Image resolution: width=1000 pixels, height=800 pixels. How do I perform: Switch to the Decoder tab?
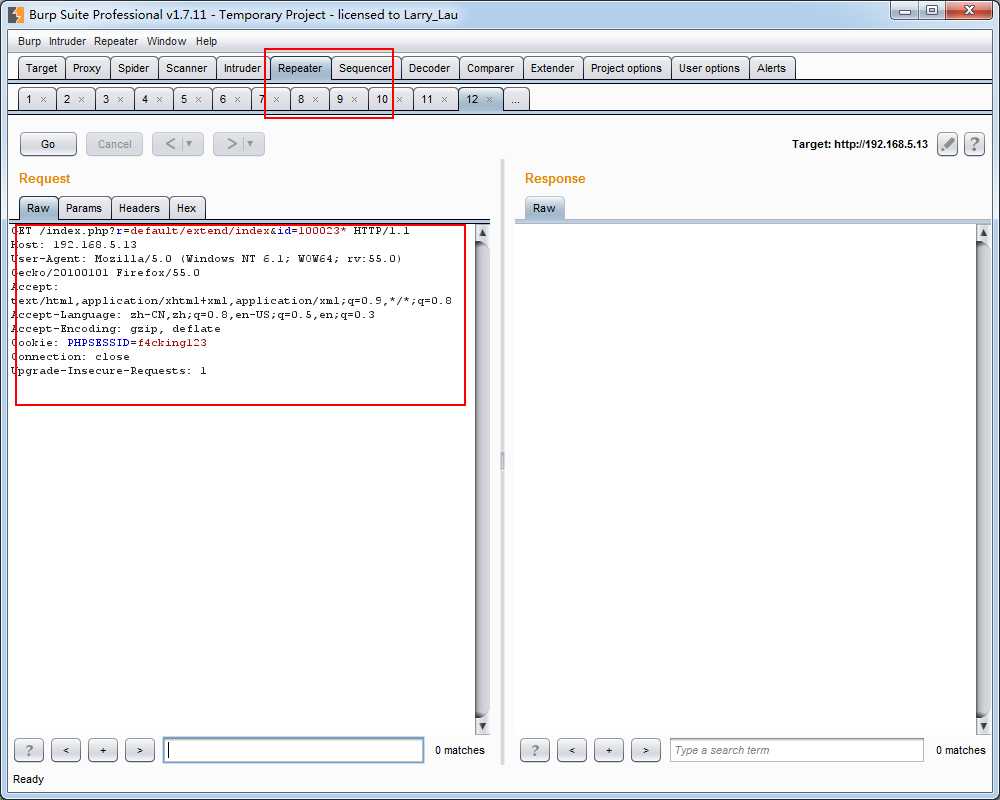(x=429, y=68)
